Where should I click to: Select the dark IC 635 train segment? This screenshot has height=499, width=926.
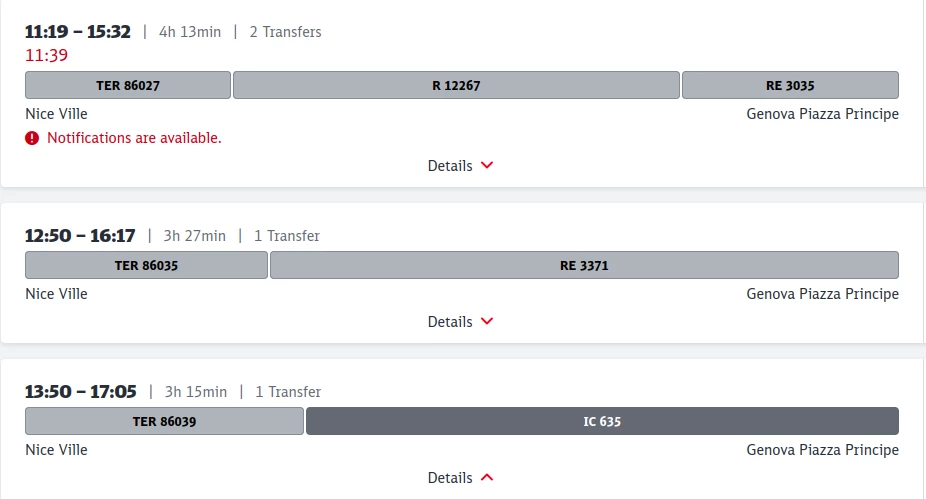click(602, 421)
